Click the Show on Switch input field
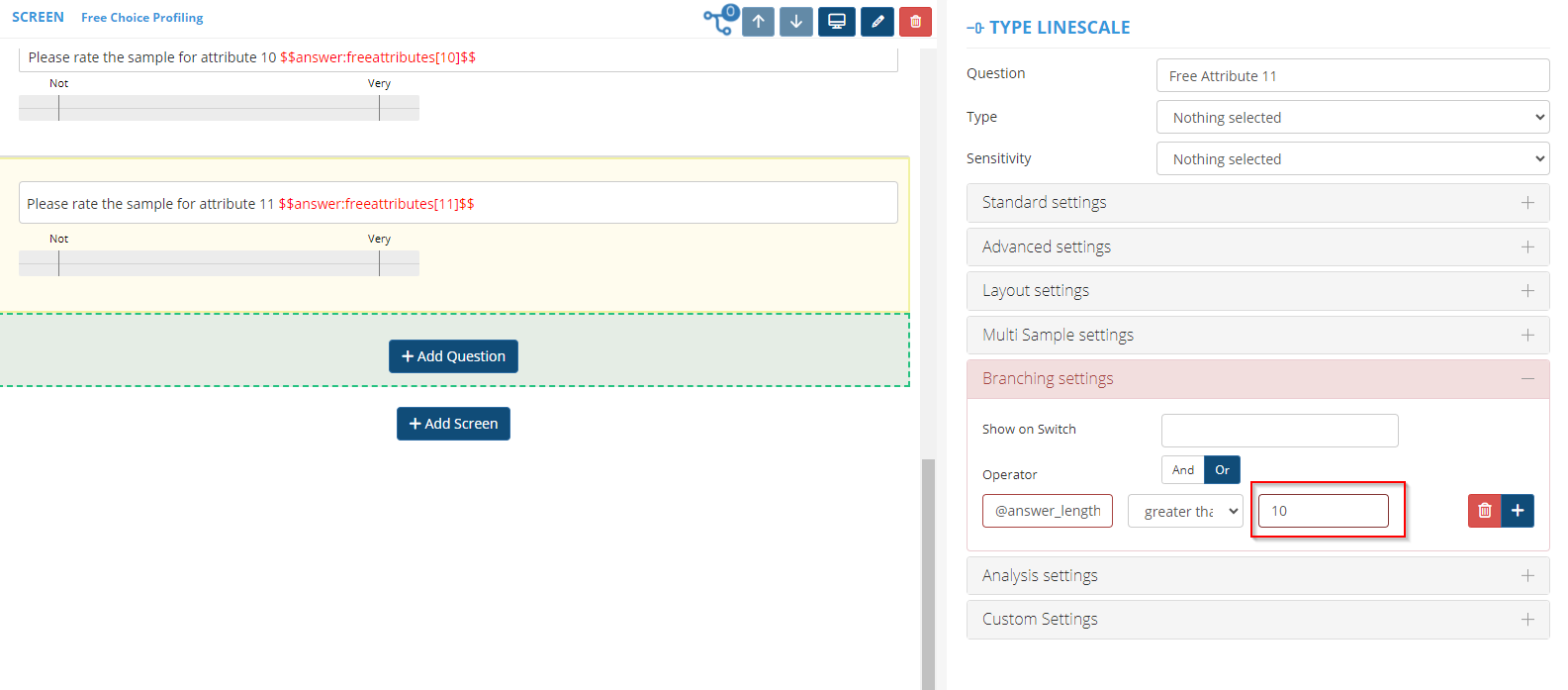1568x690 pixels. click(1279, 431)
